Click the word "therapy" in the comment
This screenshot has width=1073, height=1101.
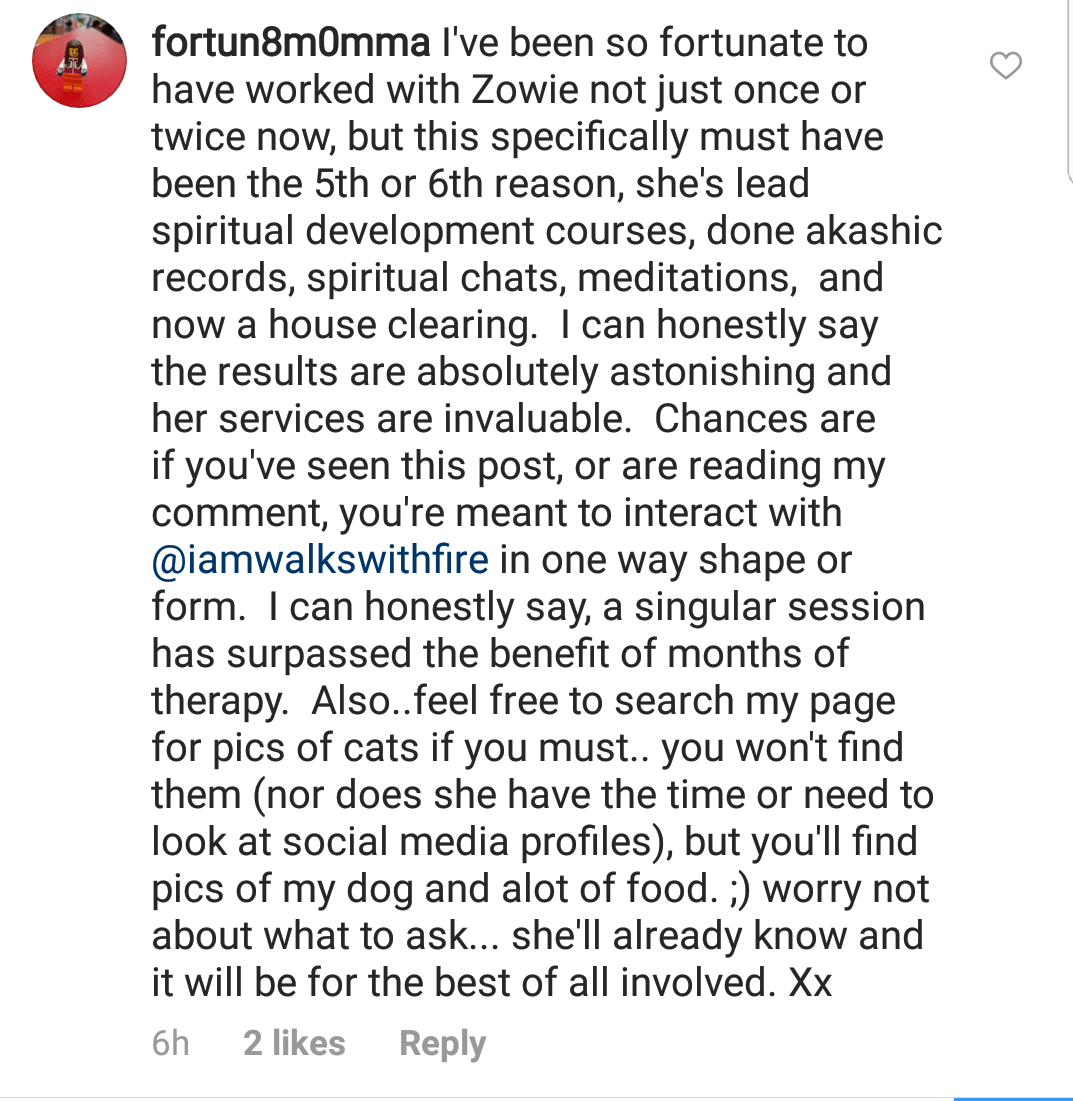[x=219, y=701]
